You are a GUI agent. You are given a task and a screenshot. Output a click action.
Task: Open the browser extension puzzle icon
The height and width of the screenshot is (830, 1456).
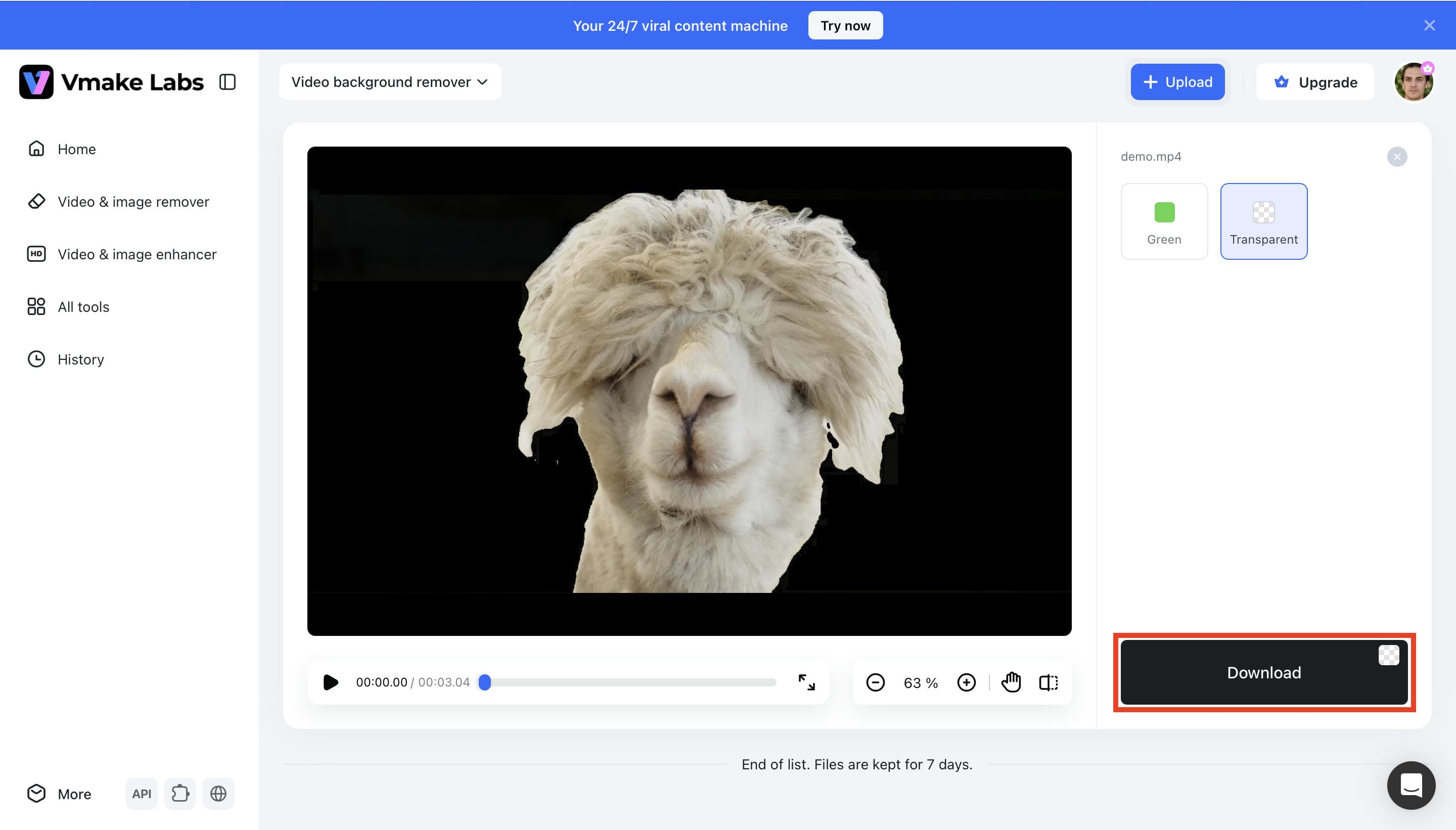click(180, 794)
